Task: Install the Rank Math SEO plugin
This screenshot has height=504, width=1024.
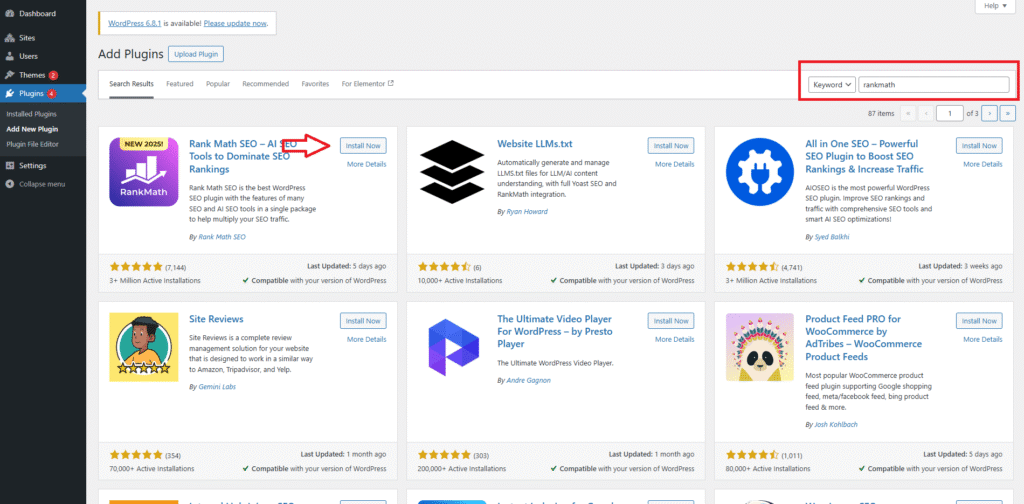Action: 363,146
